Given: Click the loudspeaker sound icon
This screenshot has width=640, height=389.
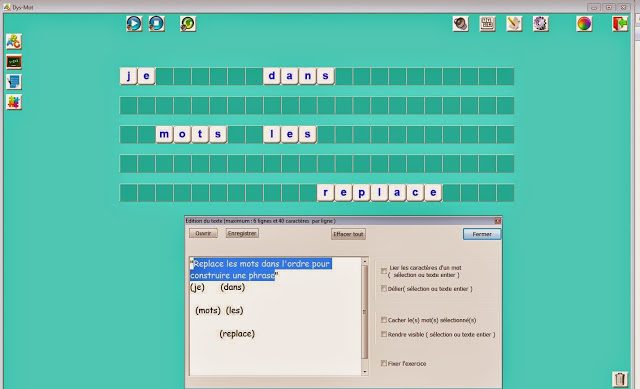Looking at the screenshot, I should (460, 24).
